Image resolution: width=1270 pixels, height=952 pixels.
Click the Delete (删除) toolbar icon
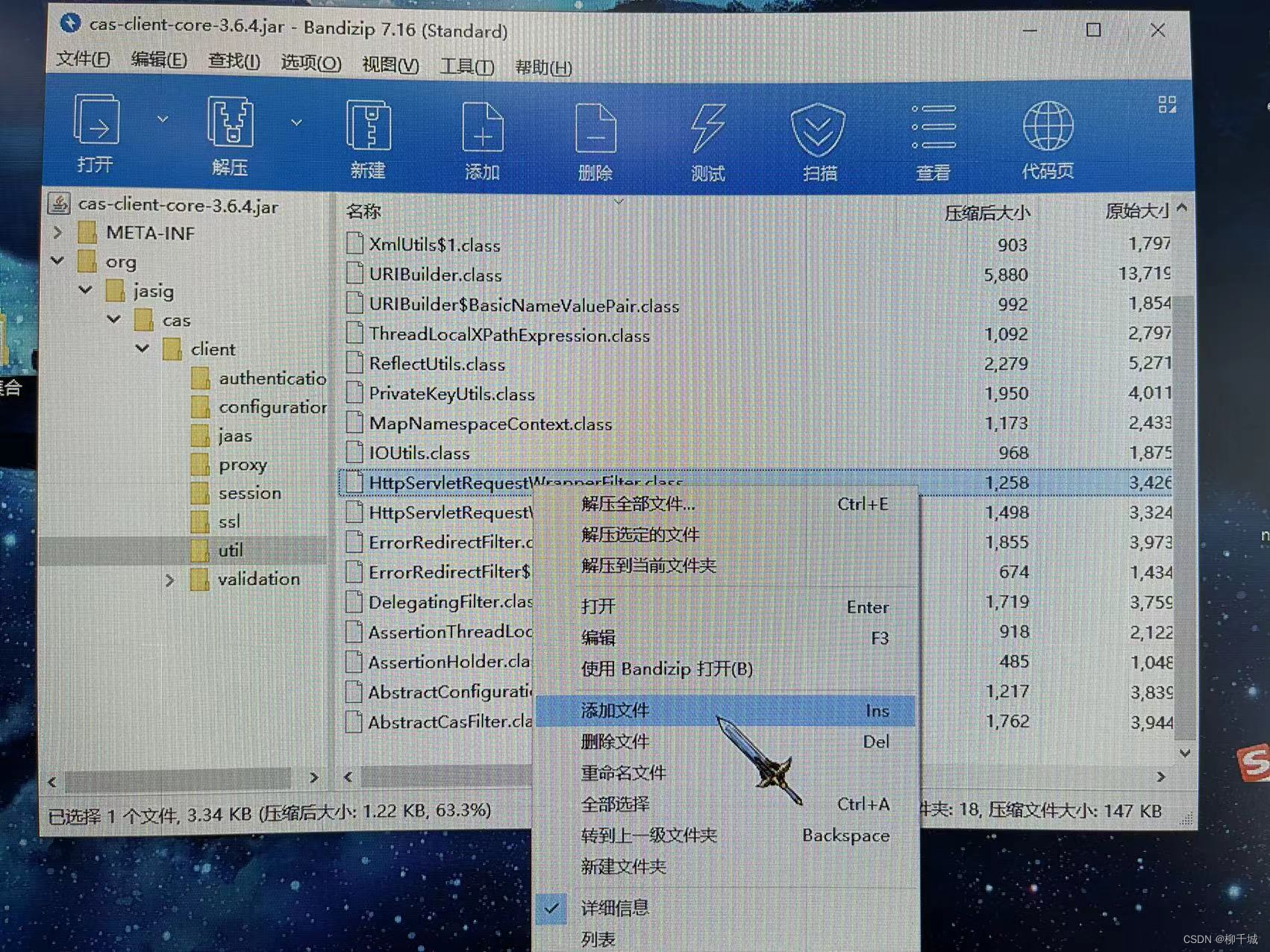(595, 128)
